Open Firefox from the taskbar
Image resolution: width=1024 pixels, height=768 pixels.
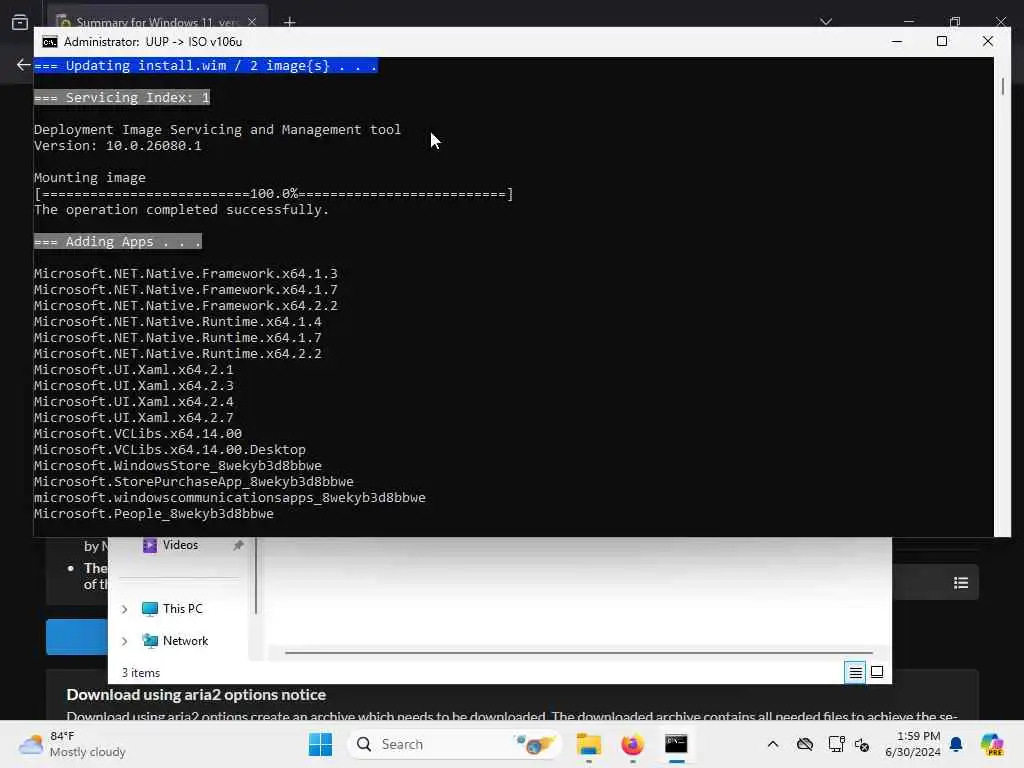632,744
